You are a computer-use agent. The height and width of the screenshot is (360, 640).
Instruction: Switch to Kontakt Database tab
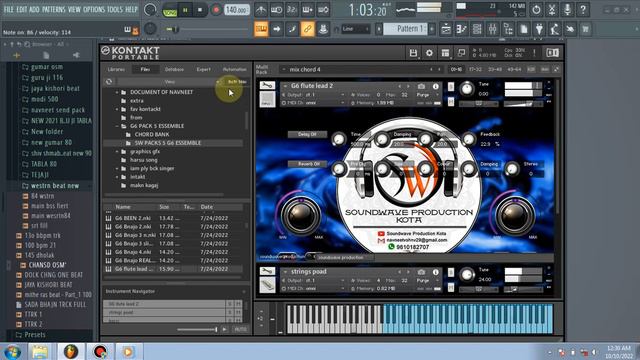(174, 69)
